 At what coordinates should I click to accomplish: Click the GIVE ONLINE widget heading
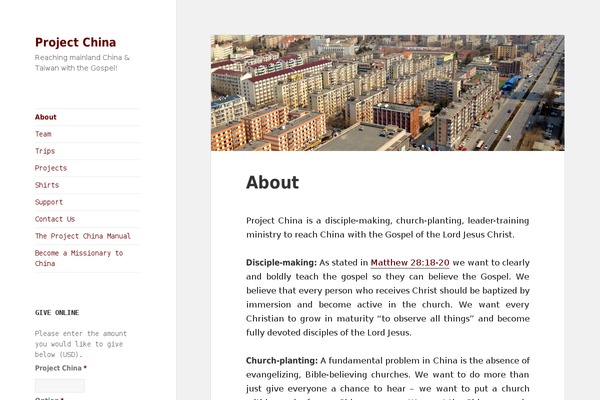tap(57, 312)
